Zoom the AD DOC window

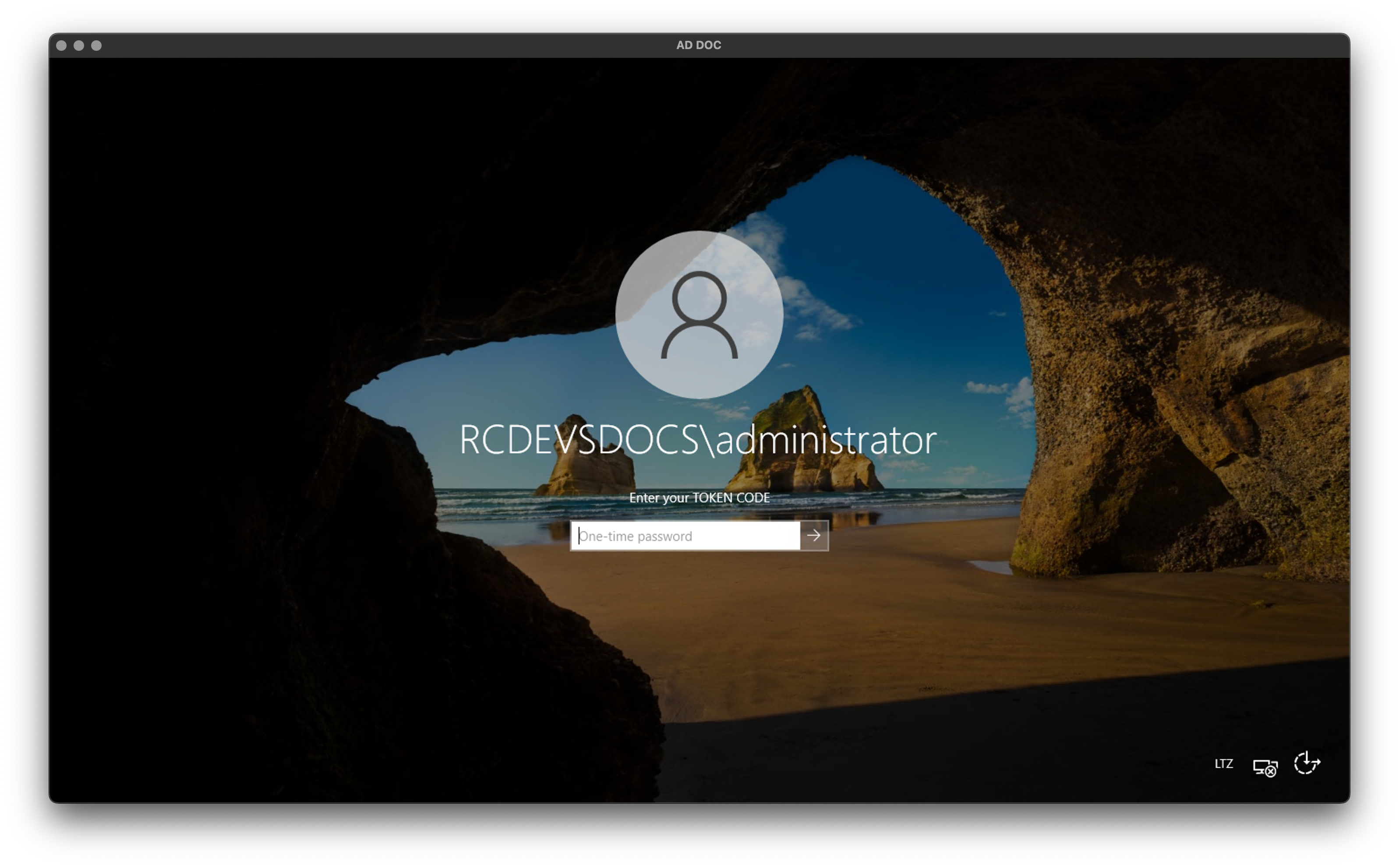pos(96,46)
